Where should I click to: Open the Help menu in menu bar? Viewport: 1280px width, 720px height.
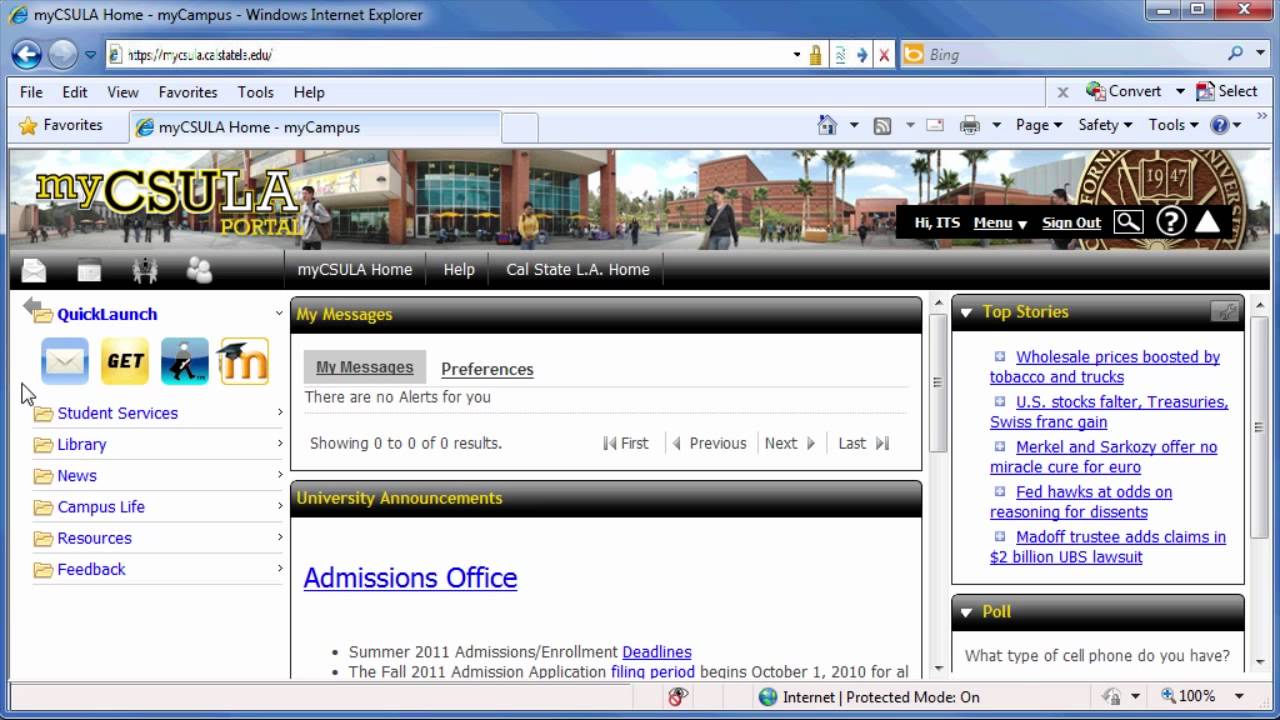click(x=309, y=92)
